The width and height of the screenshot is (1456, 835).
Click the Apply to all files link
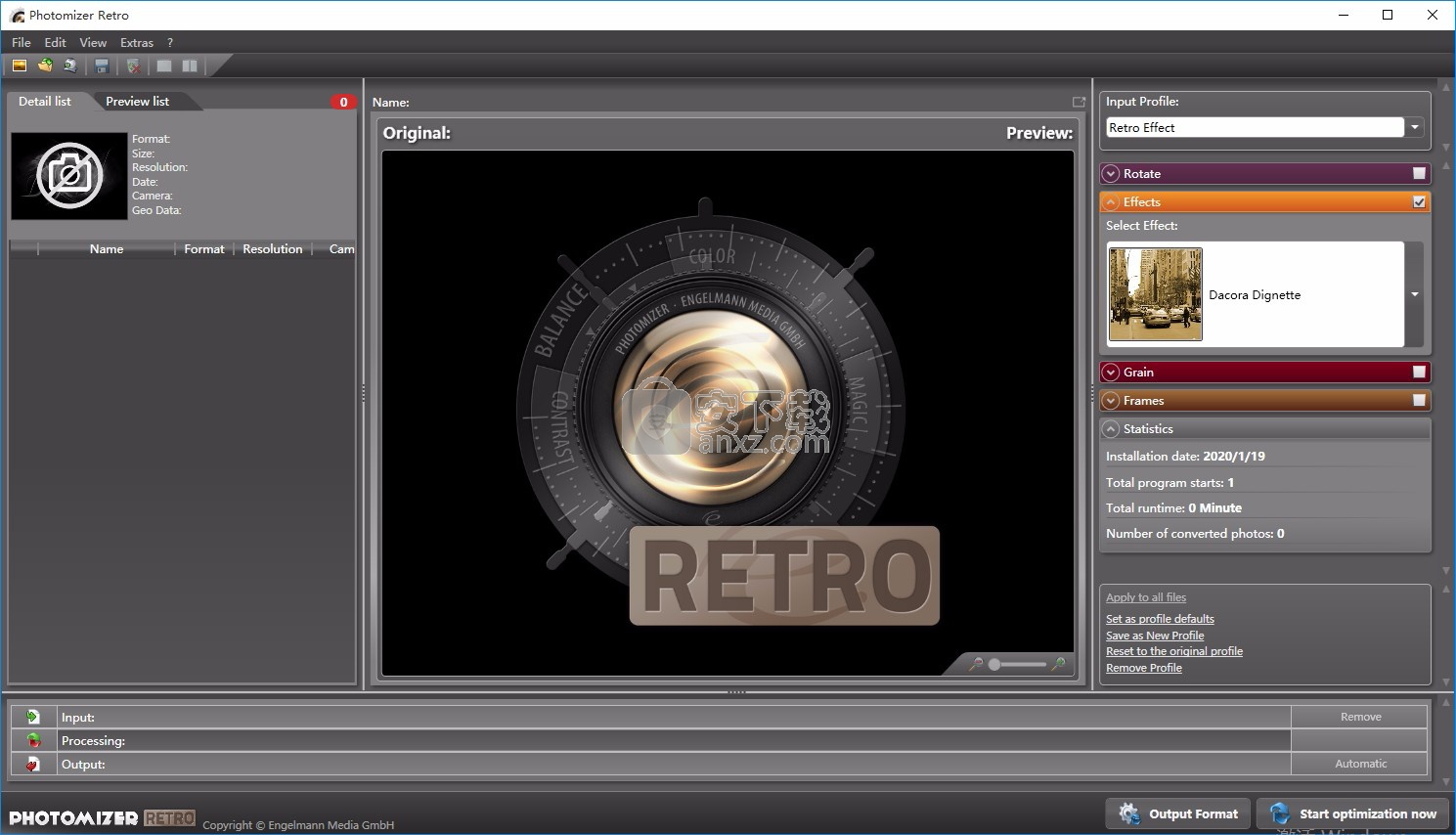(x=1146, y=597)
